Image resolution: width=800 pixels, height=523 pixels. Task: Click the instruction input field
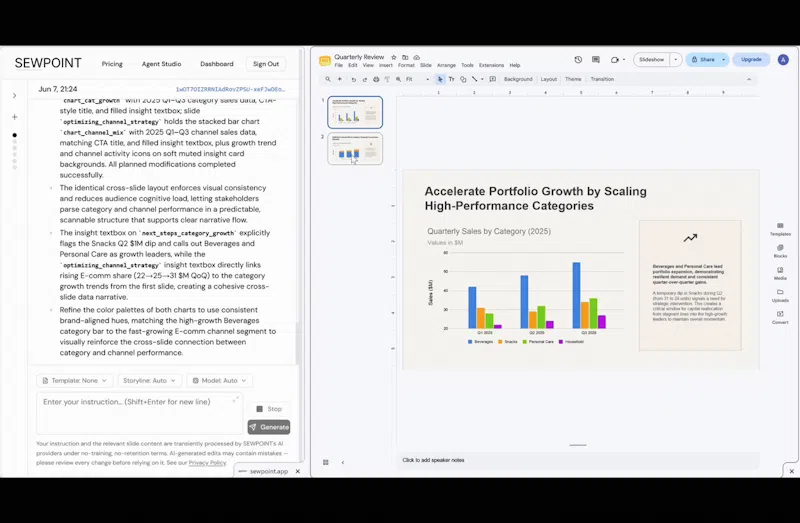(x=140, y=413)
